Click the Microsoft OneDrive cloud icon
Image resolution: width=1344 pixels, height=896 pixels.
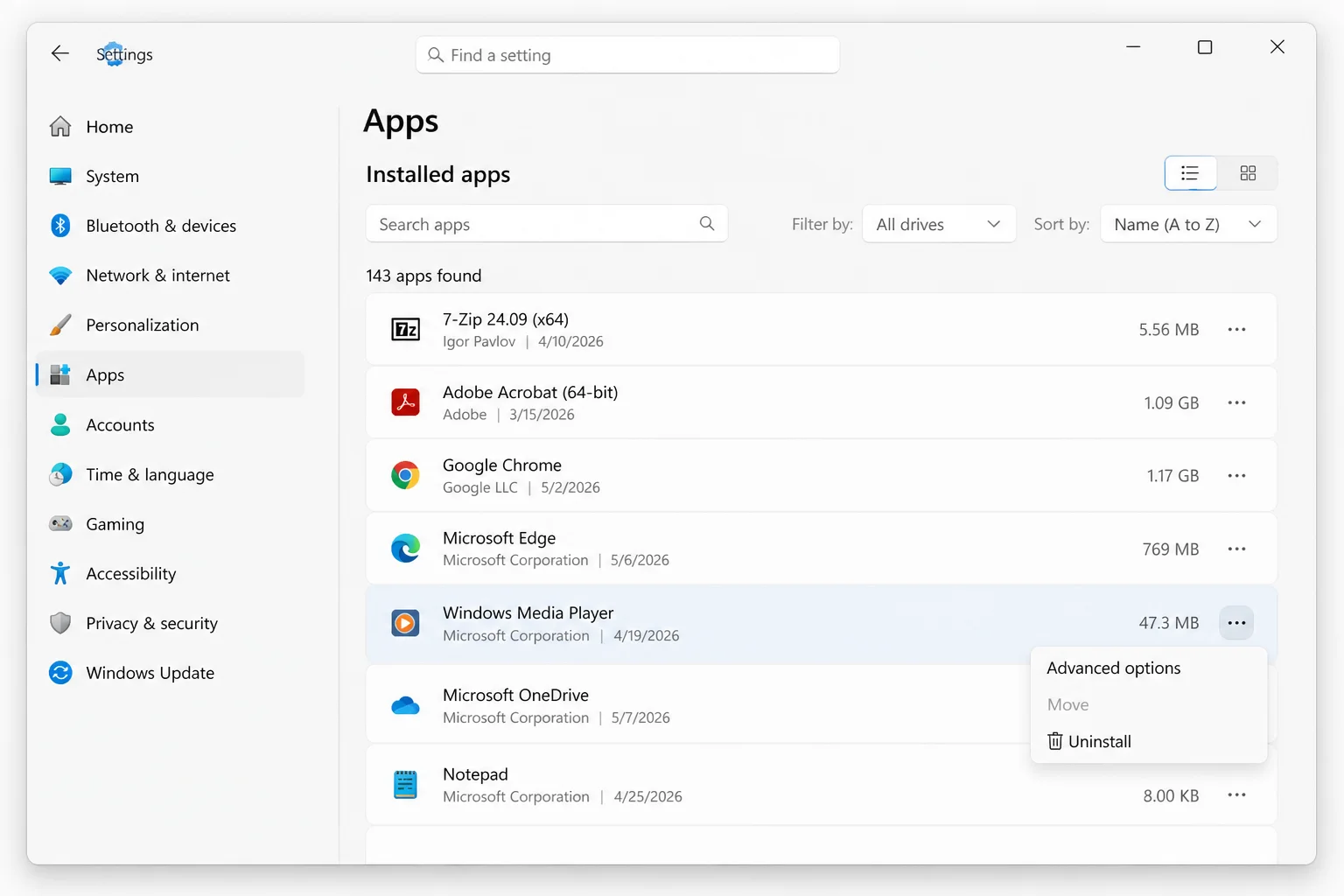click(405, 705)
